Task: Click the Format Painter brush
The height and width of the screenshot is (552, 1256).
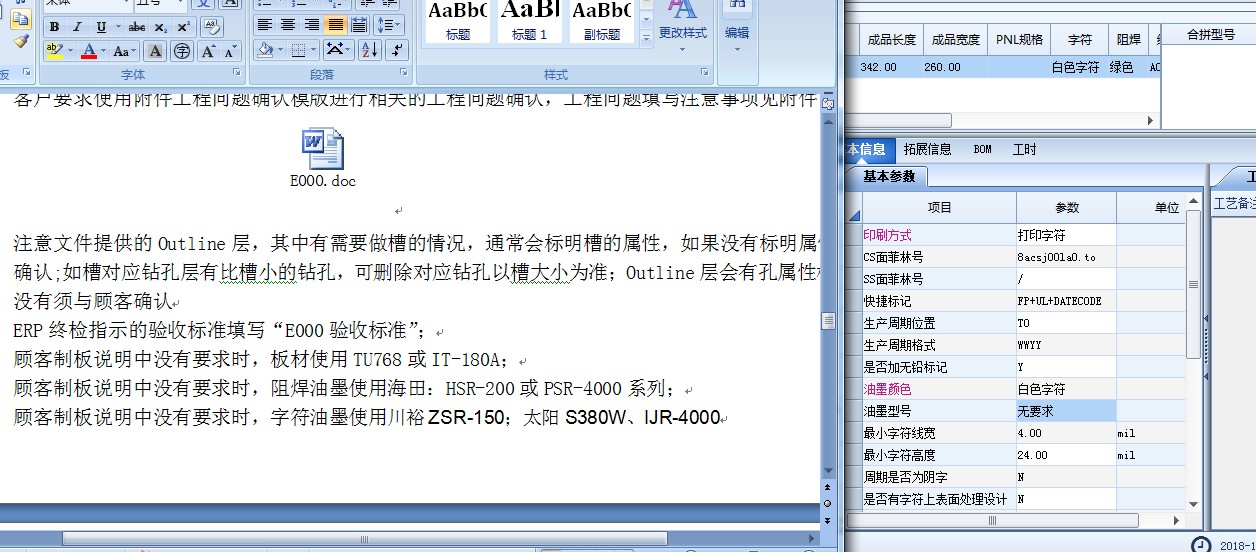Action: coord(21,41)
